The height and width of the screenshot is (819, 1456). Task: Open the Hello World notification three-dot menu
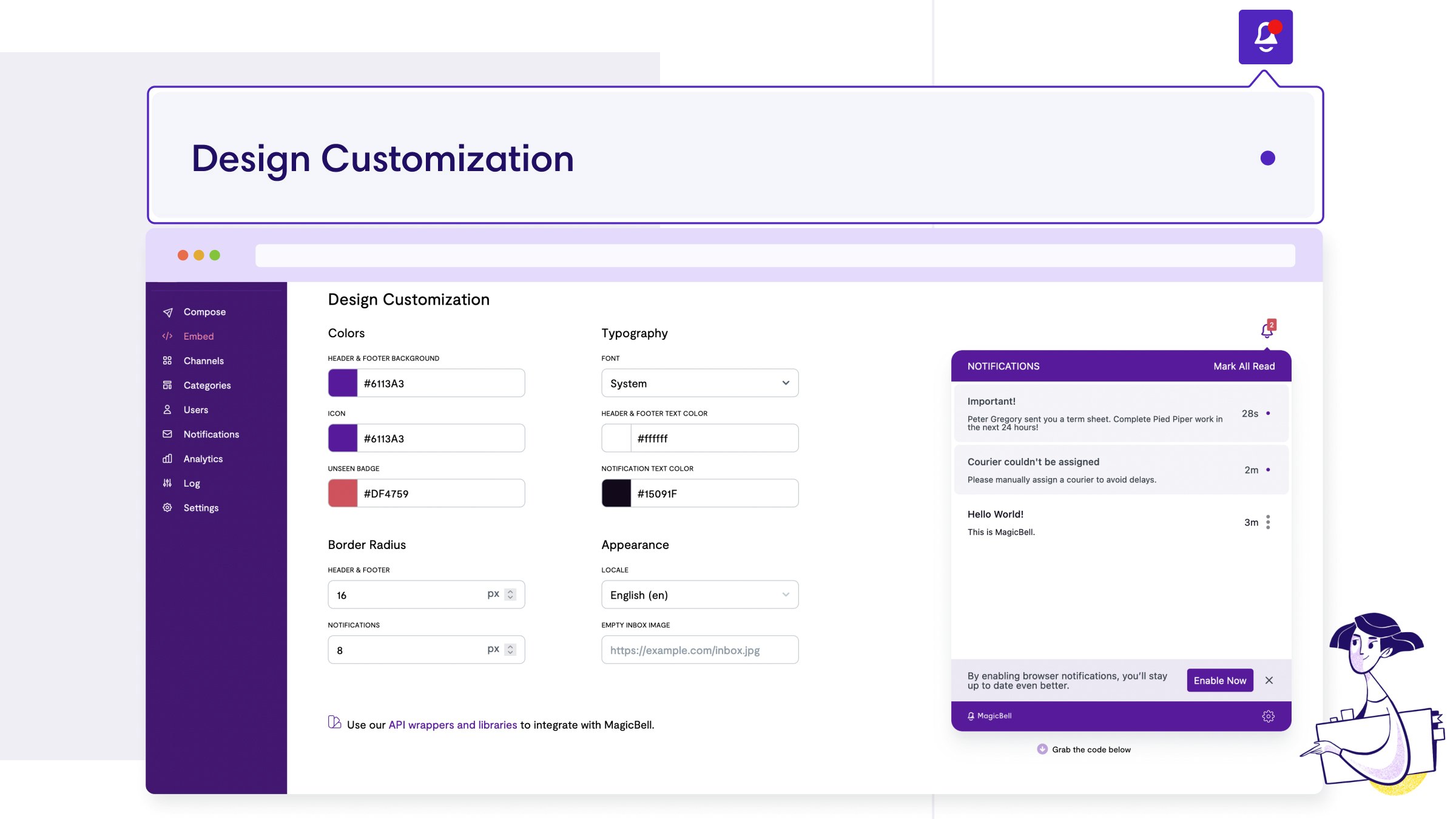coord(1268,522)
